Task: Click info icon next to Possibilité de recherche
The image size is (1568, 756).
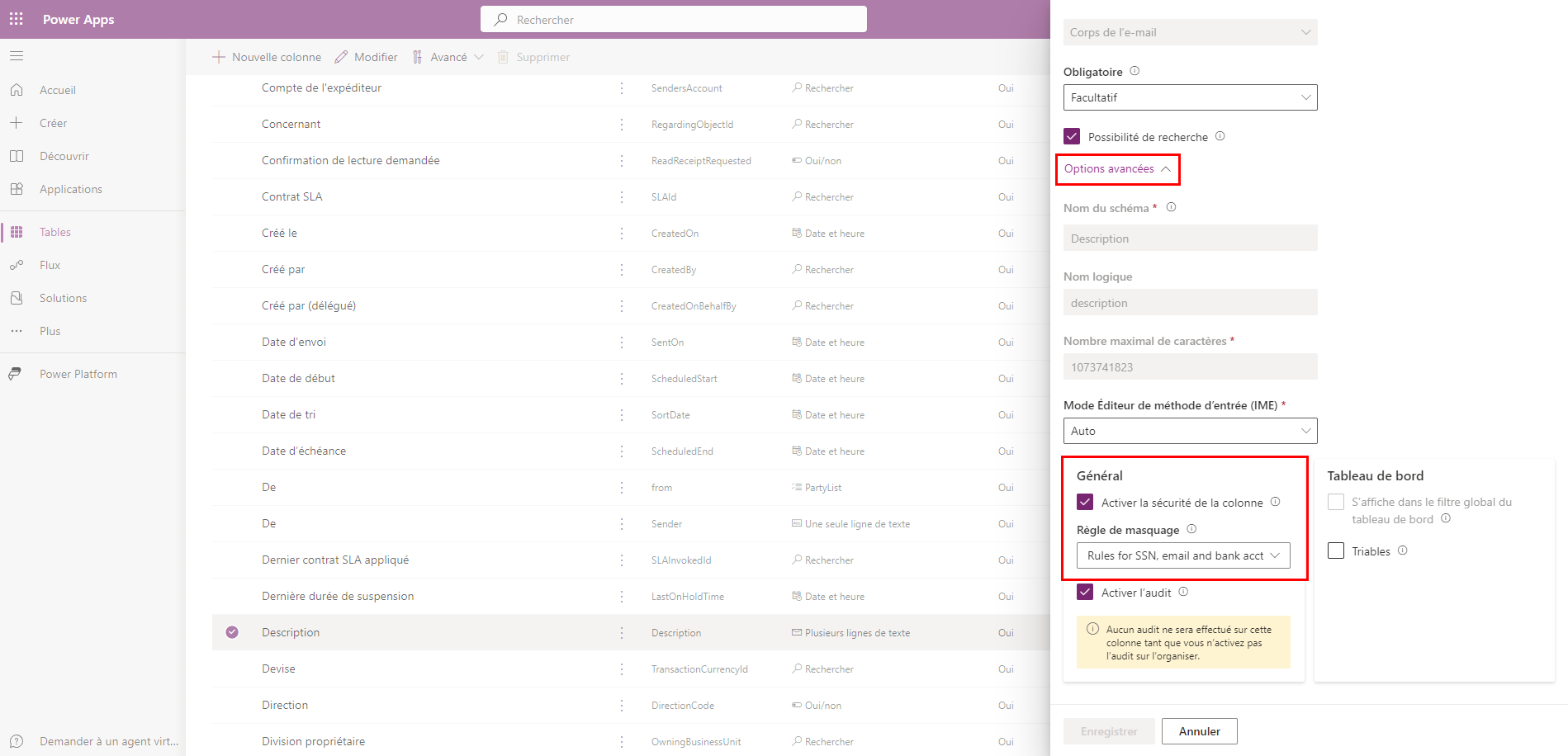Action: (x=1220, y=136)
